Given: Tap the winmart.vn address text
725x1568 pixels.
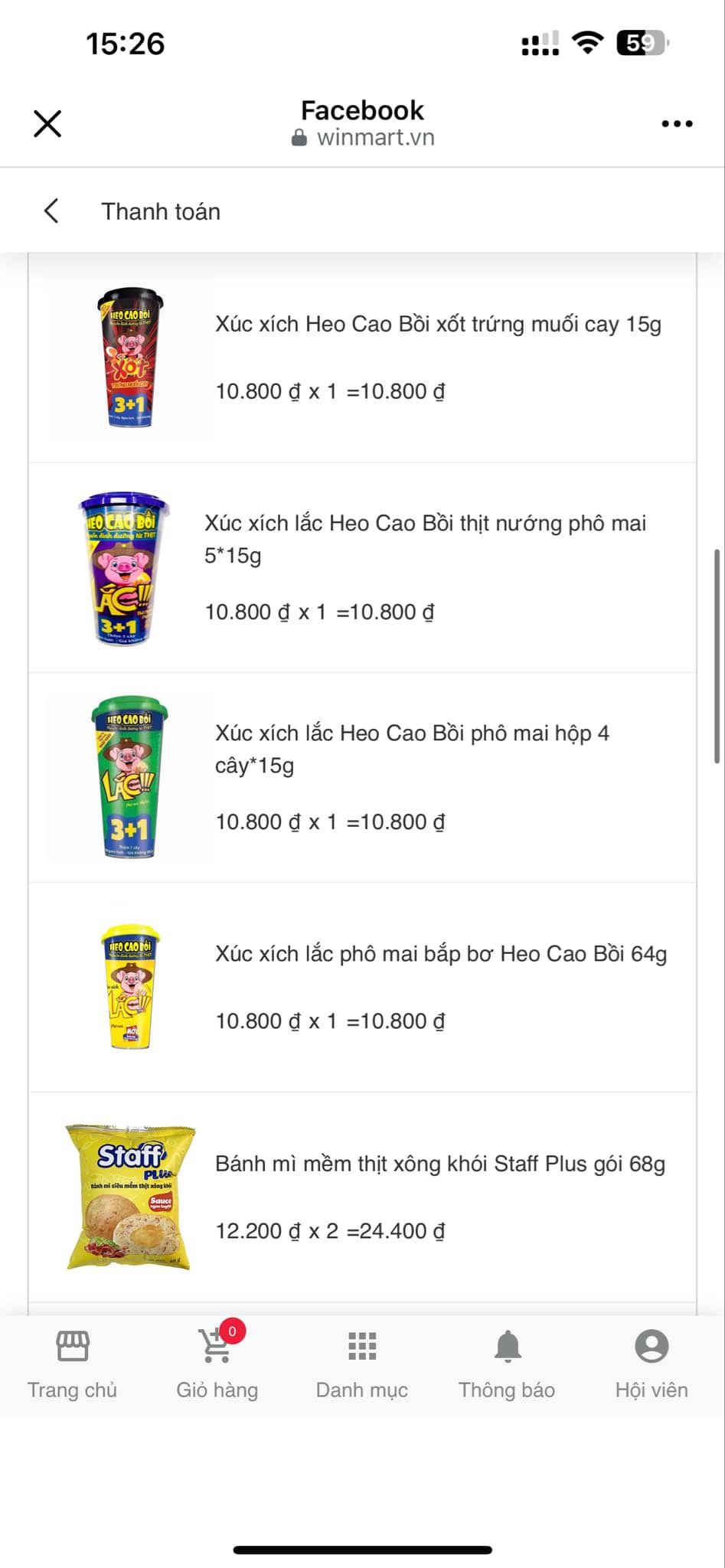Looking at the screenshot, I should pyautogui.click(x=375, y=138).
